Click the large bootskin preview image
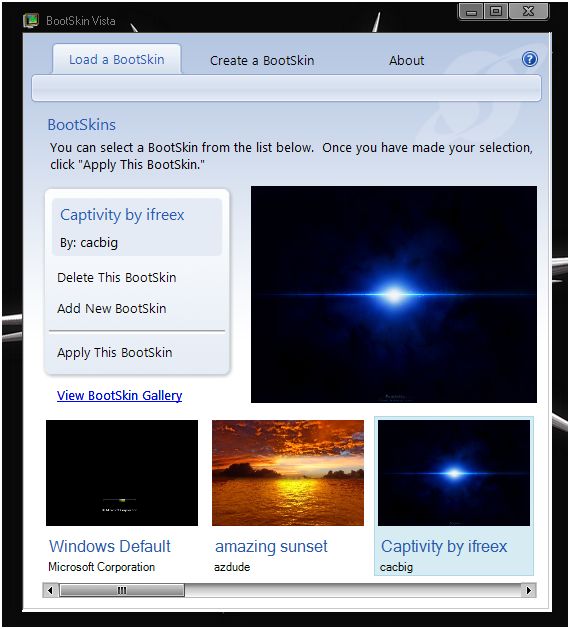This screenshot has width=570, height=629. click(394, 294)
